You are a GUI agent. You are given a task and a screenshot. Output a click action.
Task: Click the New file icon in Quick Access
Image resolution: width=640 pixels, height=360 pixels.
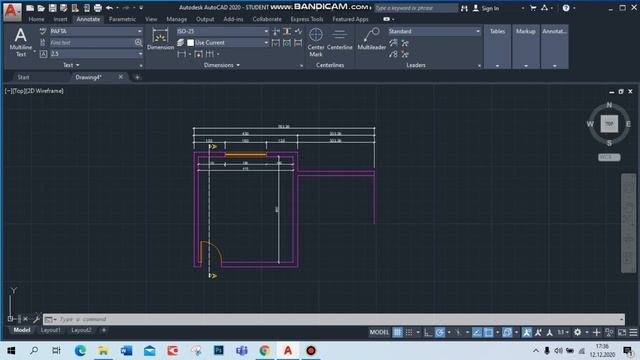tap(30, 8)
